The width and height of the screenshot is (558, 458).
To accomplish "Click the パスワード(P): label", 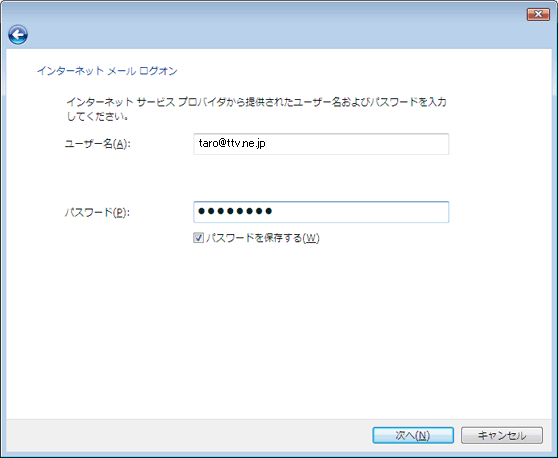I will click(97, 212).
